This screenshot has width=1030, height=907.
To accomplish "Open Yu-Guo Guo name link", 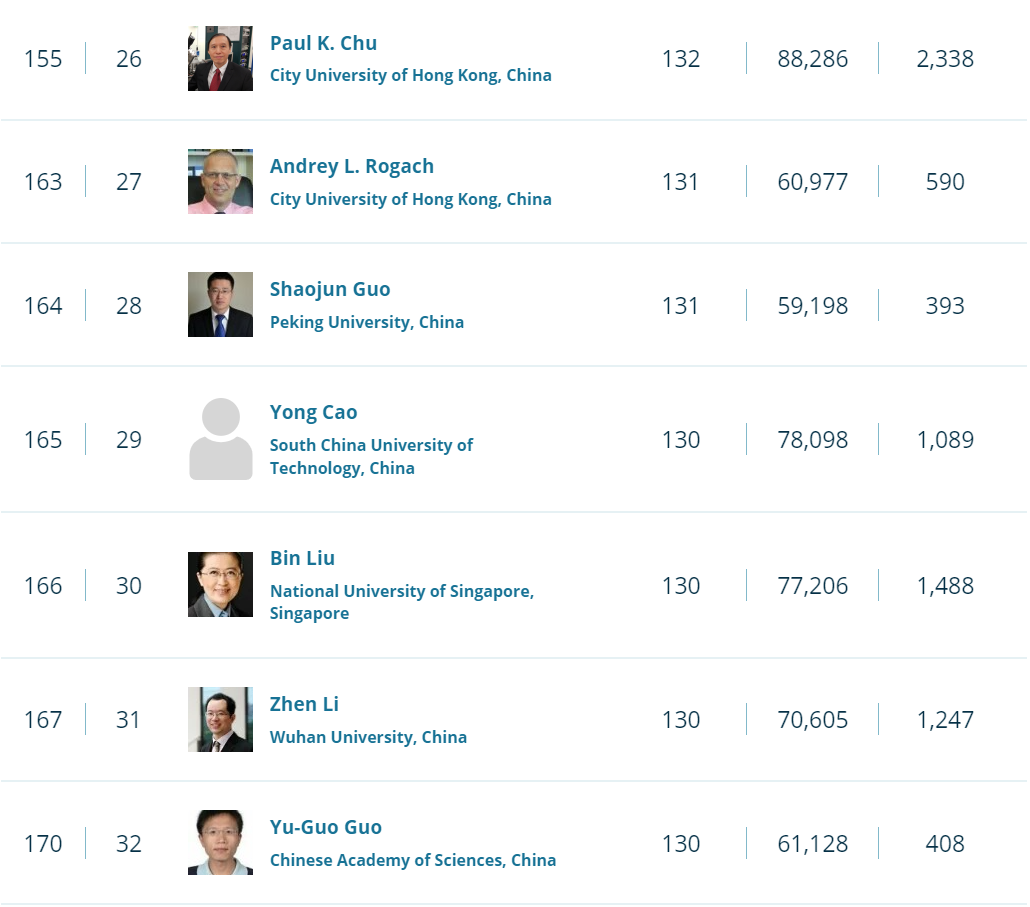I will click(326, 827).
